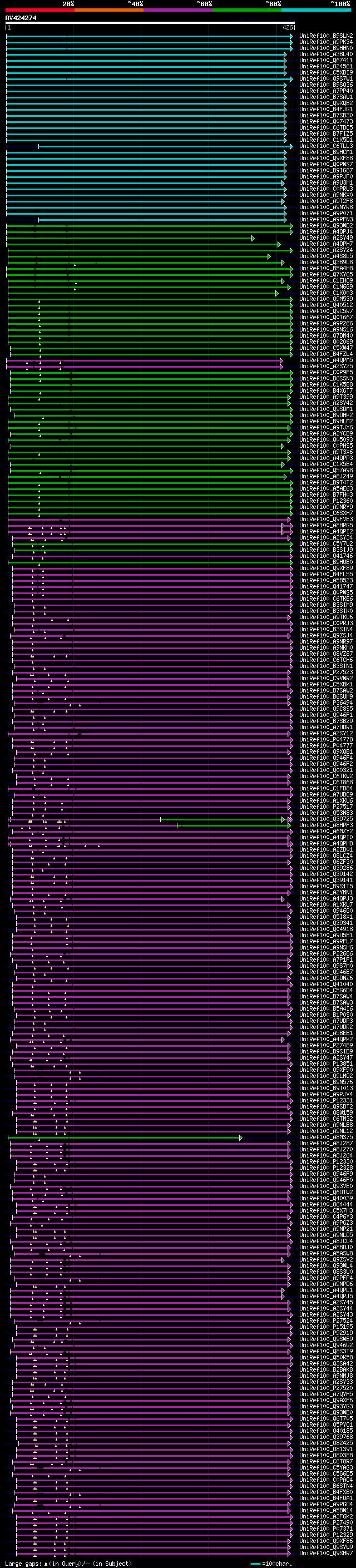Click the cyan =100char. scale marker
The height and width of the screenshot is (1568, 356).
[255, 1564]
